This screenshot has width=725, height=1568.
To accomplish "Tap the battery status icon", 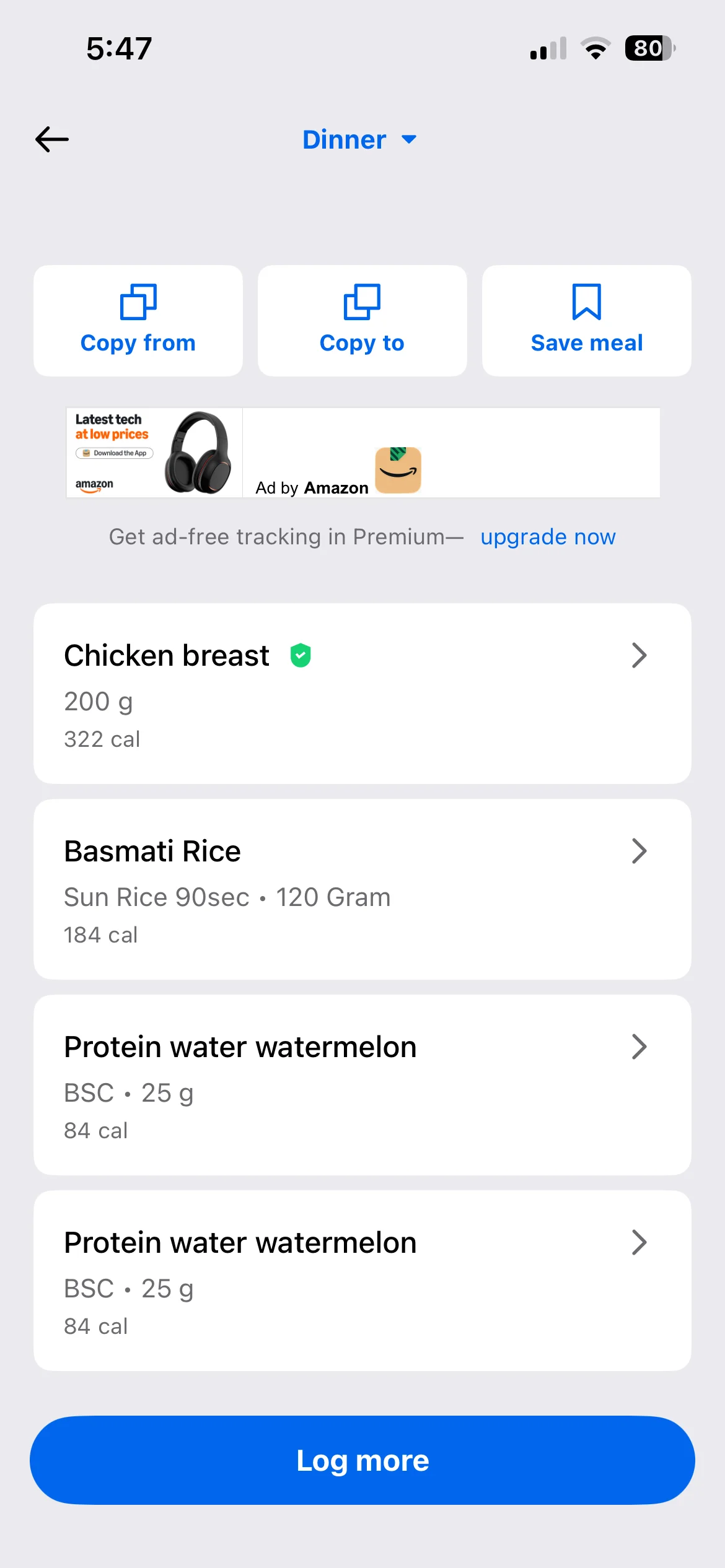I will pos(649,48).
